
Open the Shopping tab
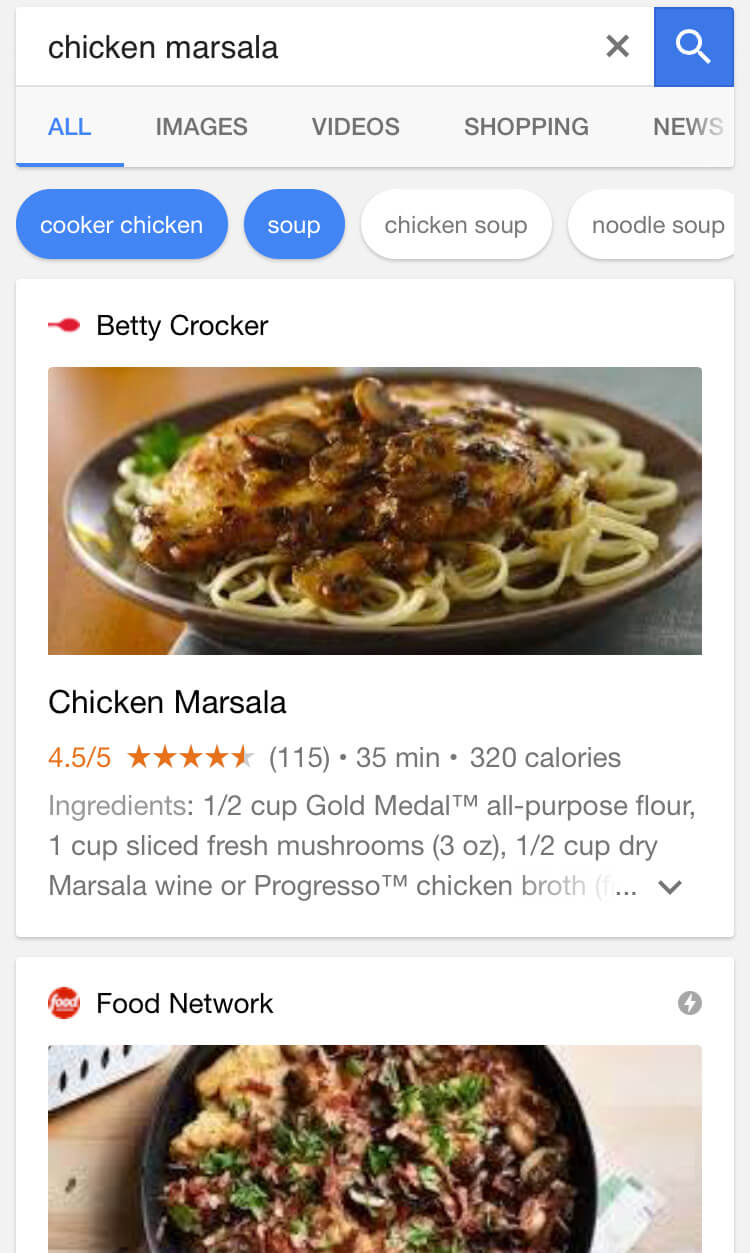tap(526, 127)
